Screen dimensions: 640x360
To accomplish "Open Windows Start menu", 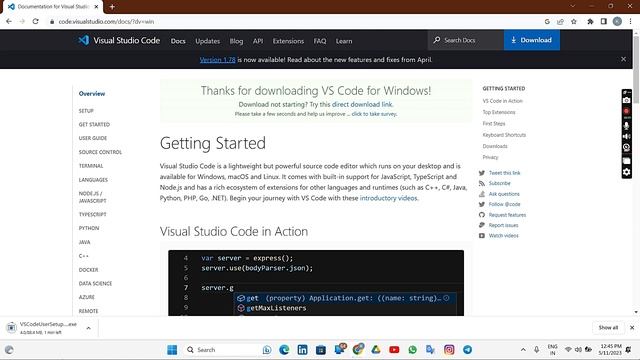I will [172, 350].
